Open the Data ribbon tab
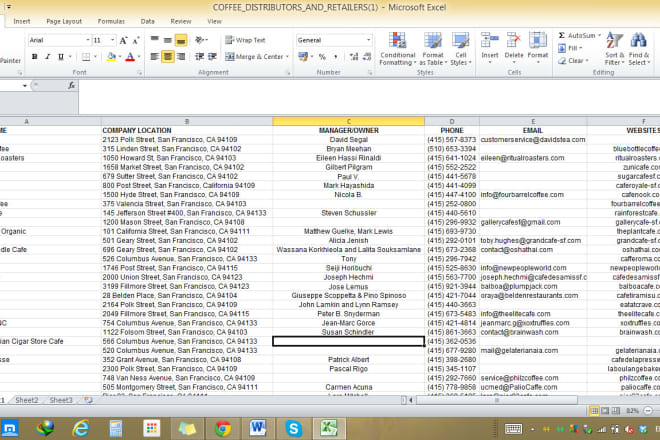This screenshot has height=440, width=660. point(147,21)
